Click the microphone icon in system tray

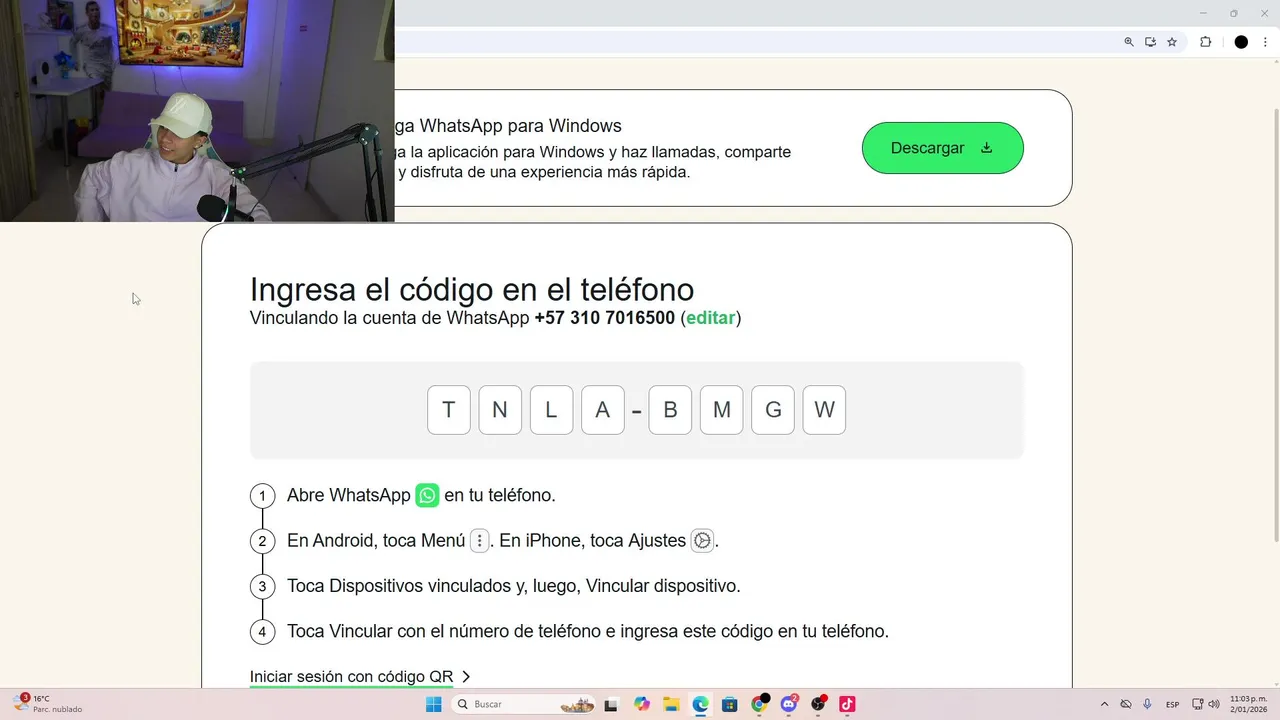point(1147,704)
